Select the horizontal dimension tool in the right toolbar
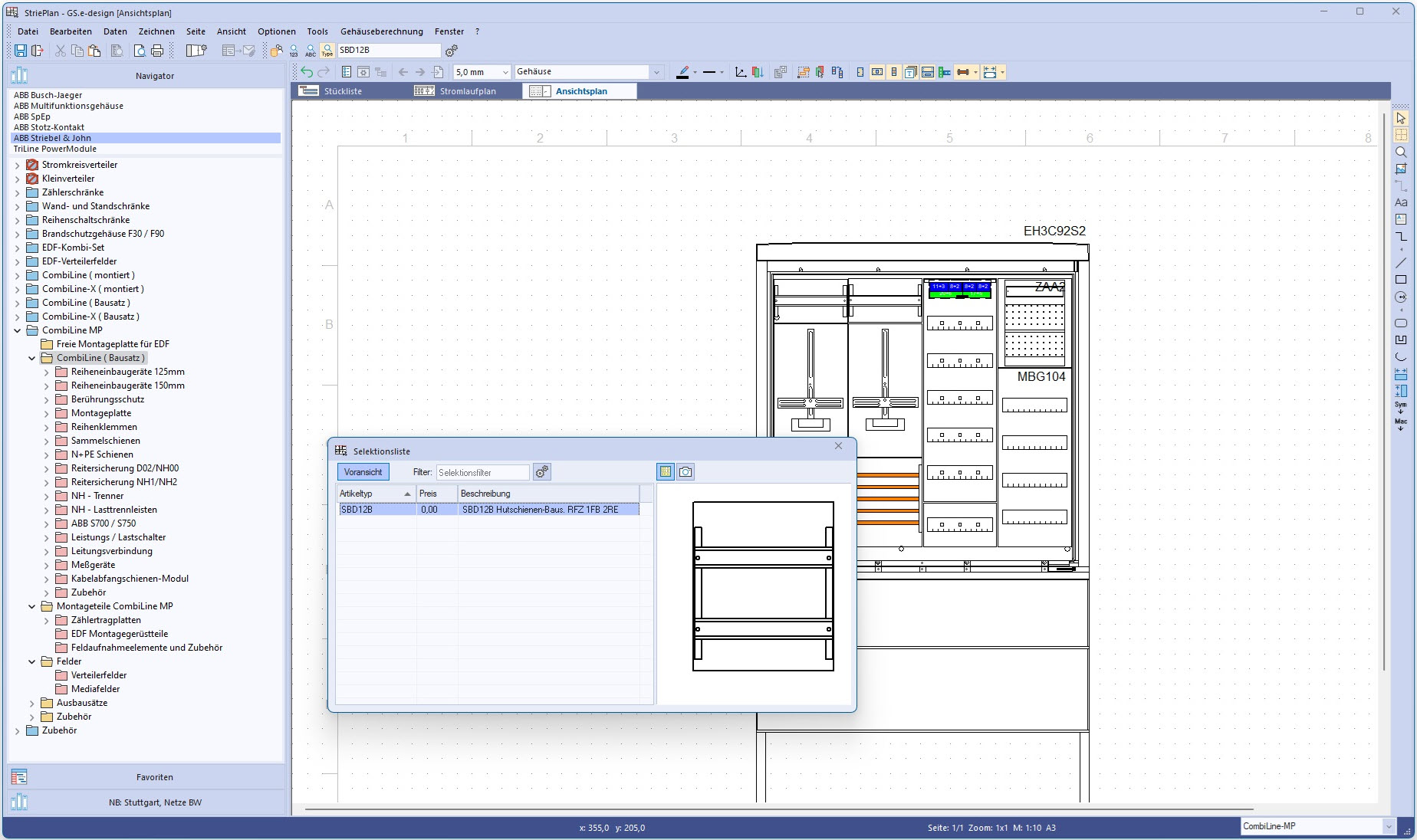1417x840 pixels. tap(1401, 374)
